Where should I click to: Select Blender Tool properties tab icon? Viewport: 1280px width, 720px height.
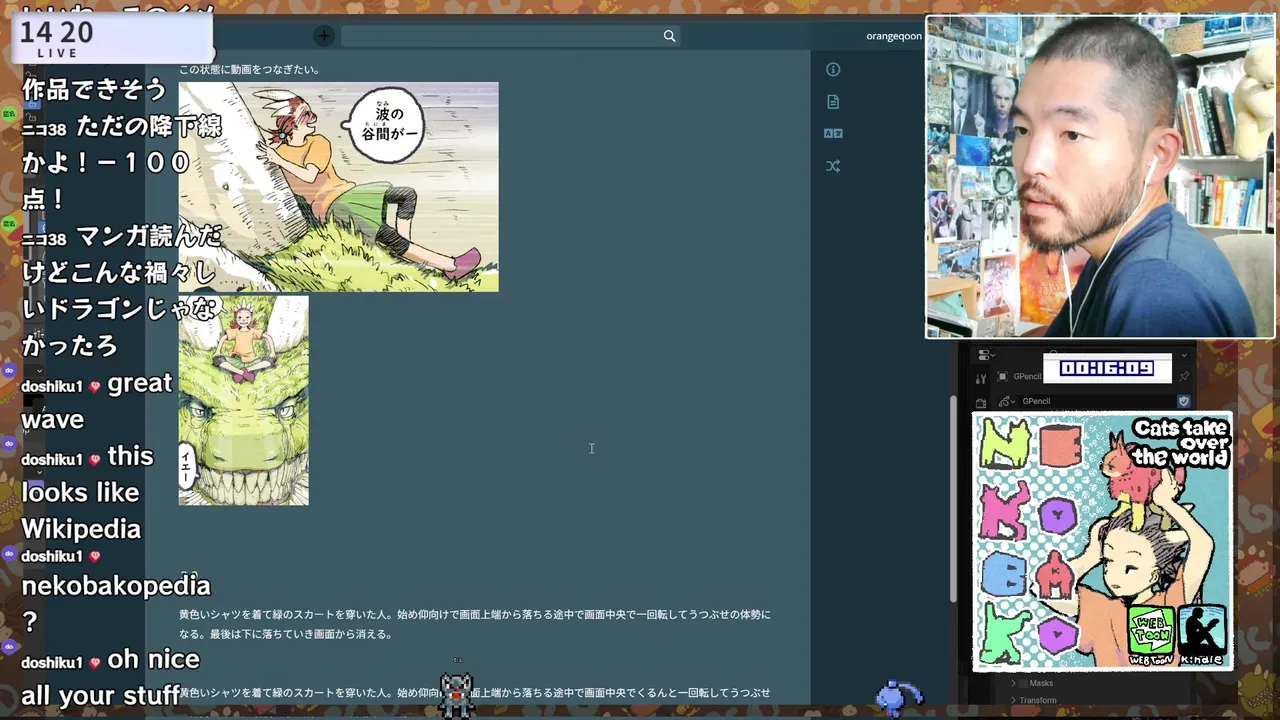point(980,378)
